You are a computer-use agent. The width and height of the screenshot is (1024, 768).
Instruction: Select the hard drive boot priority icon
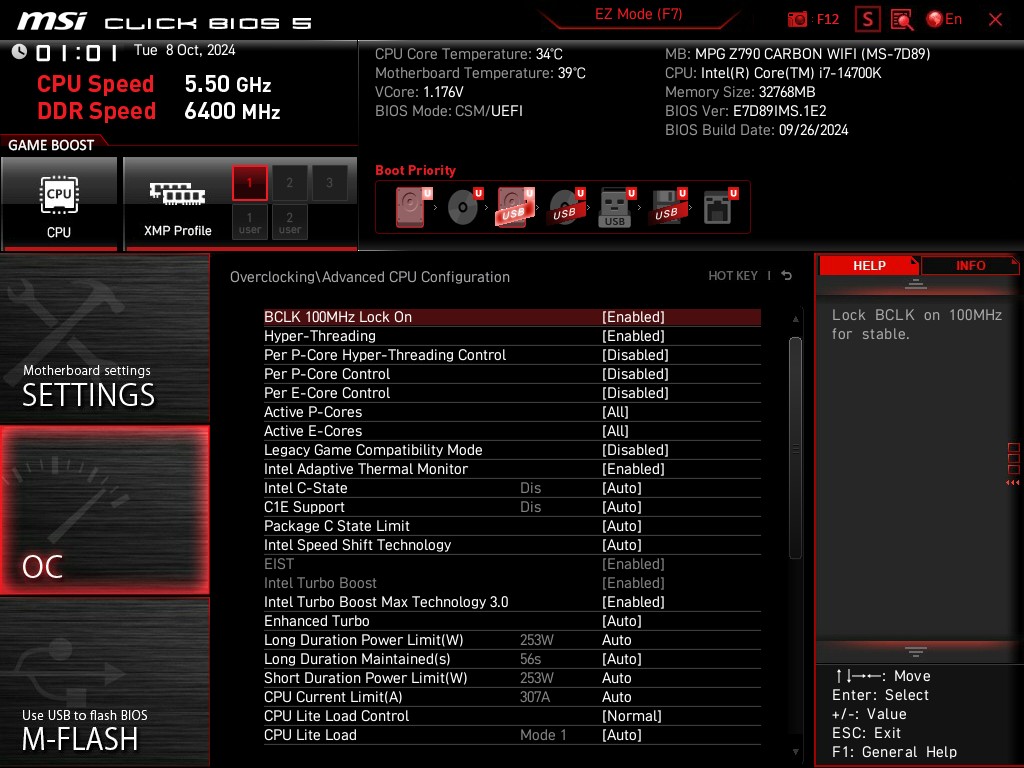tap(408, 206)
